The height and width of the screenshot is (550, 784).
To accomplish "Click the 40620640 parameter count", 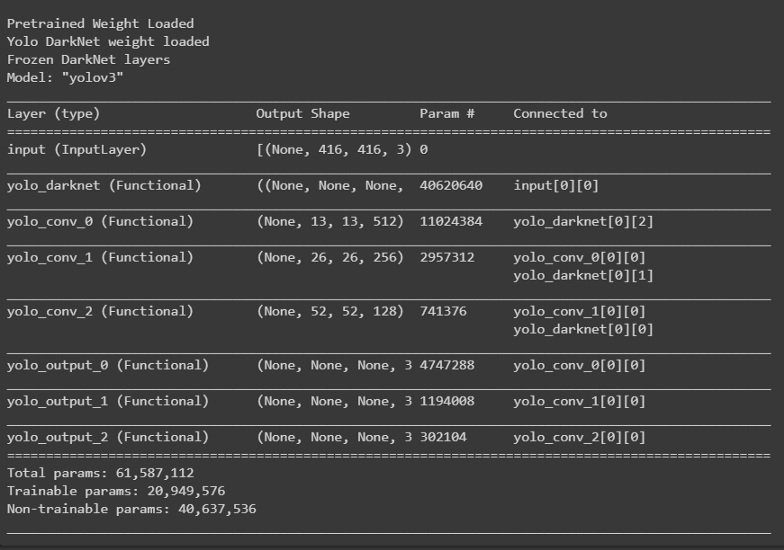I will (451, 186).
